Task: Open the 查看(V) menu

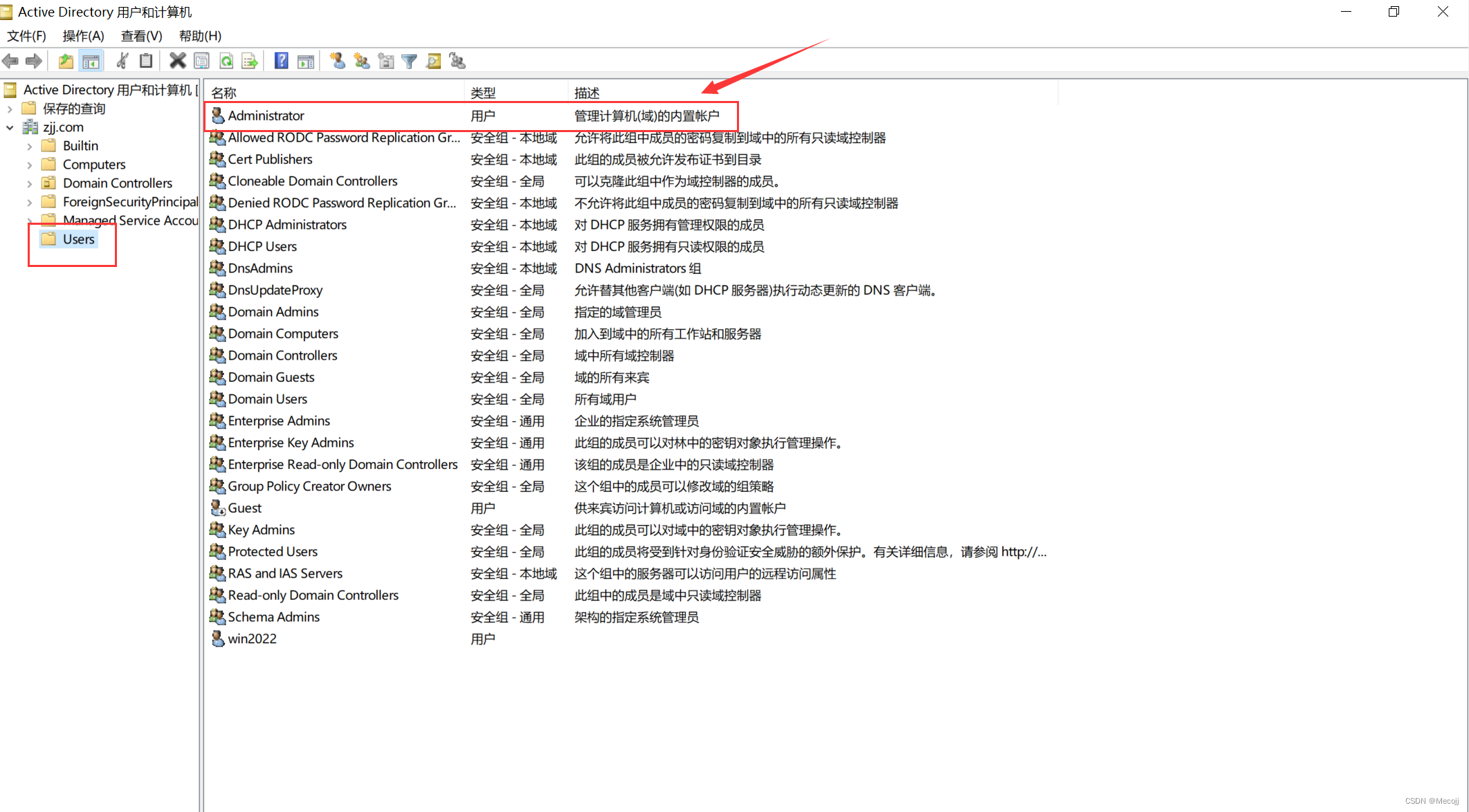Action: pos(141,36)
